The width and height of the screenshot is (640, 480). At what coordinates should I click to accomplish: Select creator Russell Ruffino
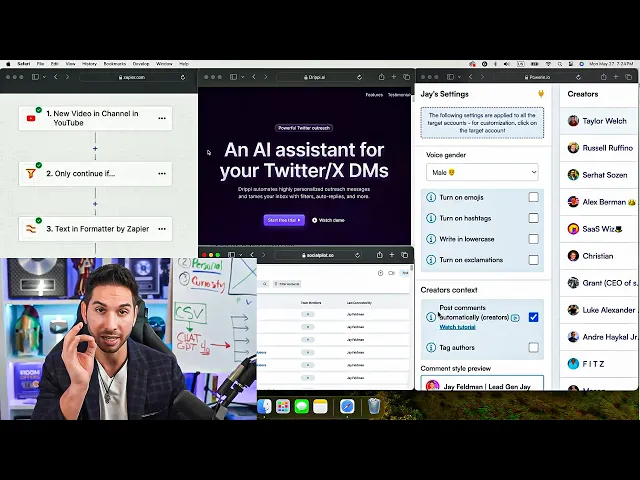point(598,148)
